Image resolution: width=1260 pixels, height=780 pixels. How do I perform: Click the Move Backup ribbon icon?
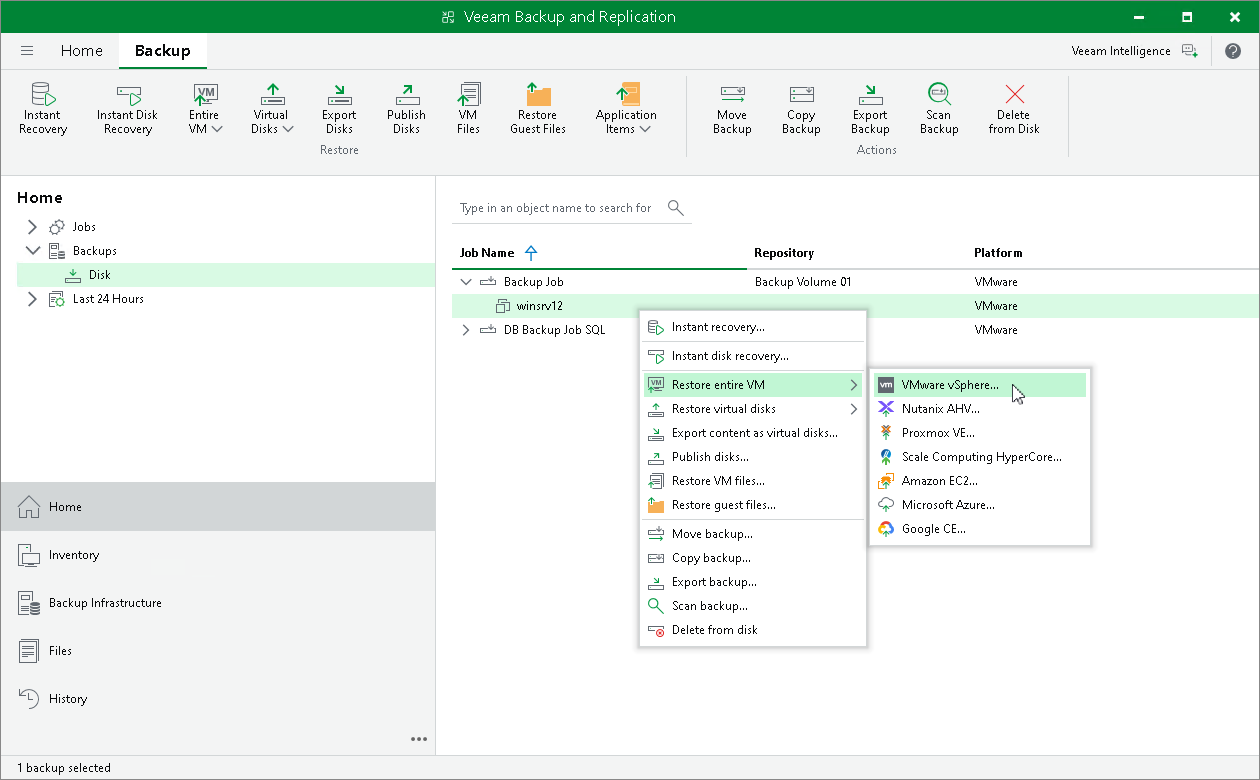pyautogui.click(x=732, y=95)
